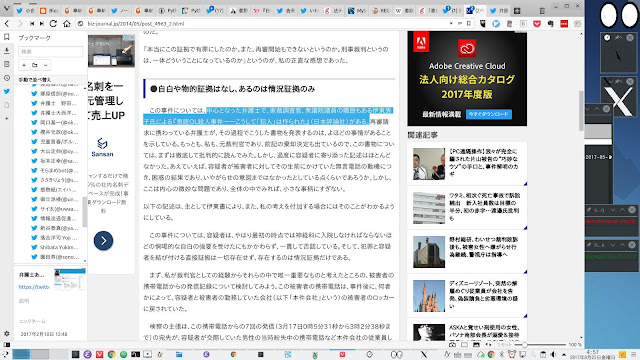
Task: Open the Bookmarks panel from side panel
Action: [7, 37]
